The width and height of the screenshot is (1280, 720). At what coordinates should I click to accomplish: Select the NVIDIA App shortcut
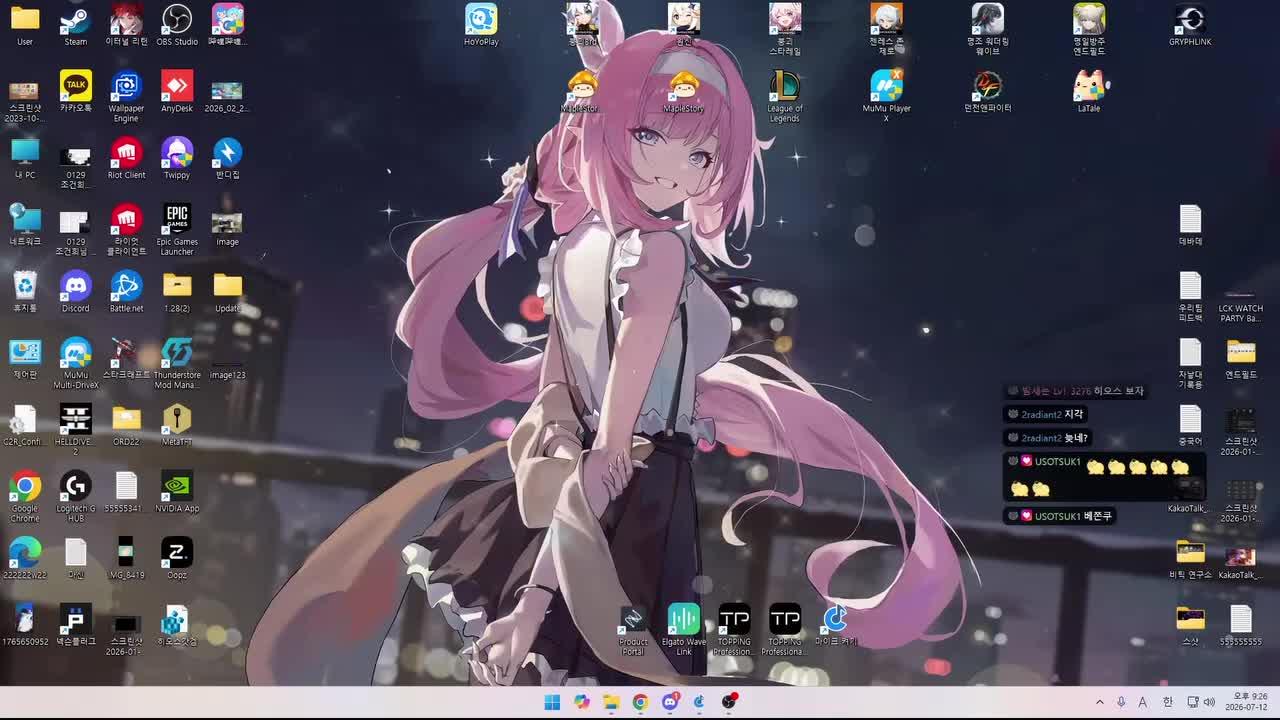[177, 492]
